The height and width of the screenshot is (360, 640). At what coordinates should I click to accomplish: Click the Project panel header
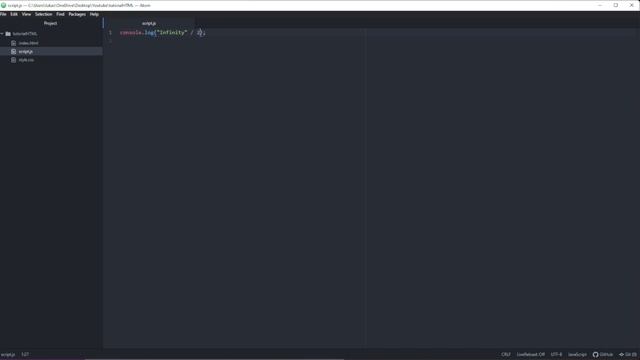[x=51, y=23]
